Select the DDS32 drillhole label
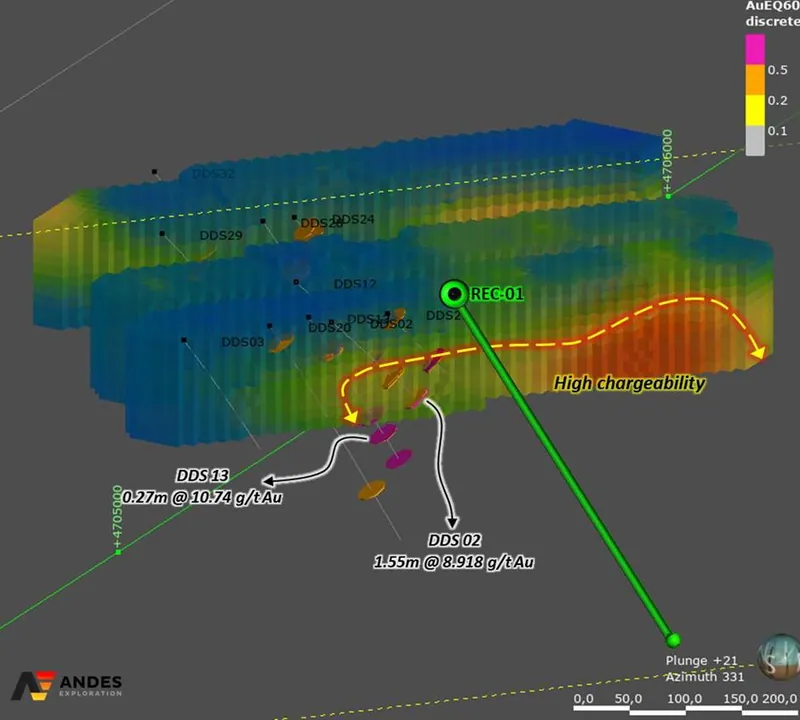Viewport: 800px width, 720px height. tap(213, 174)
